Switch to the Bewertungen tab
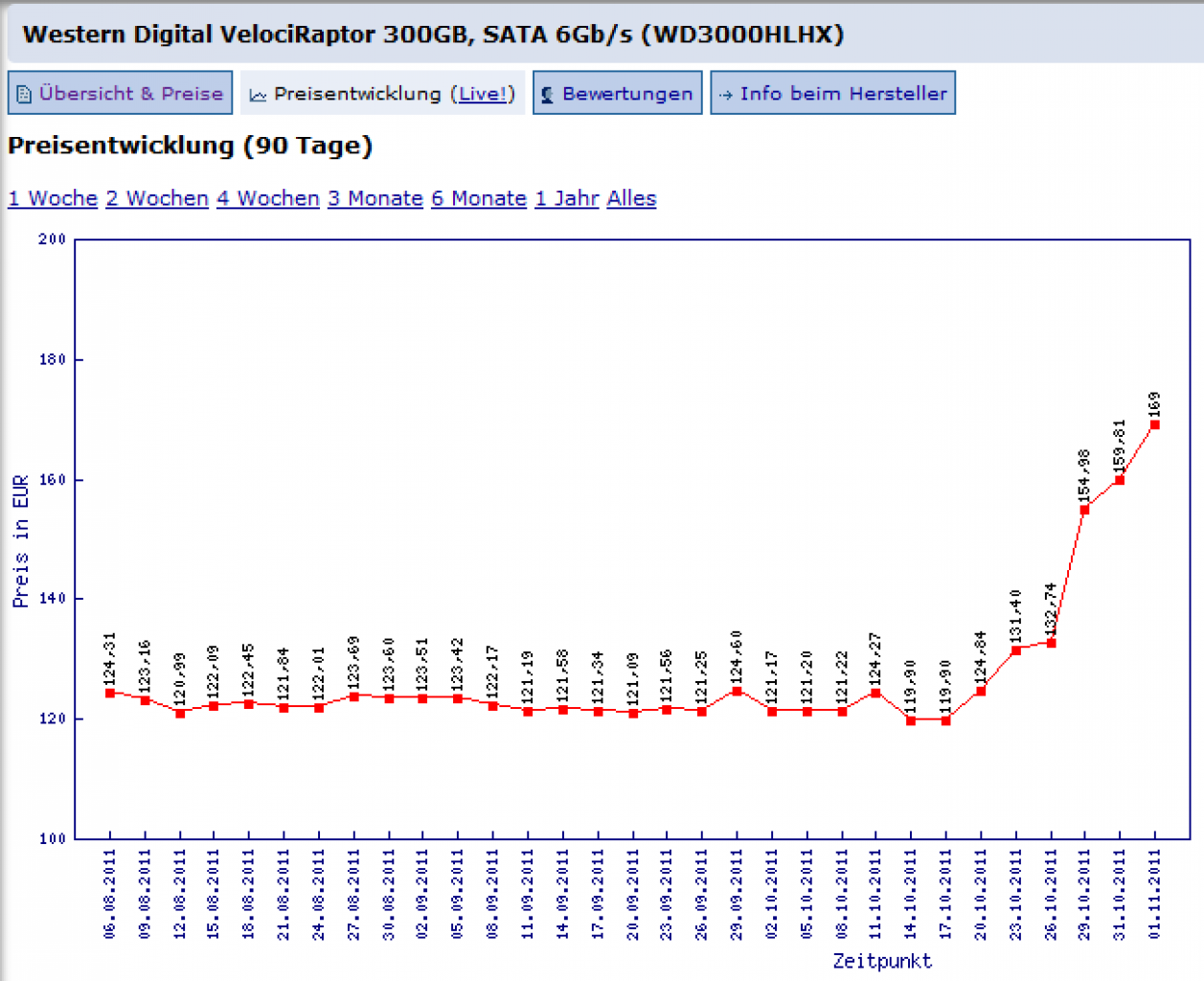Viewport: 1204px width, 981px height. coord(618,93)
